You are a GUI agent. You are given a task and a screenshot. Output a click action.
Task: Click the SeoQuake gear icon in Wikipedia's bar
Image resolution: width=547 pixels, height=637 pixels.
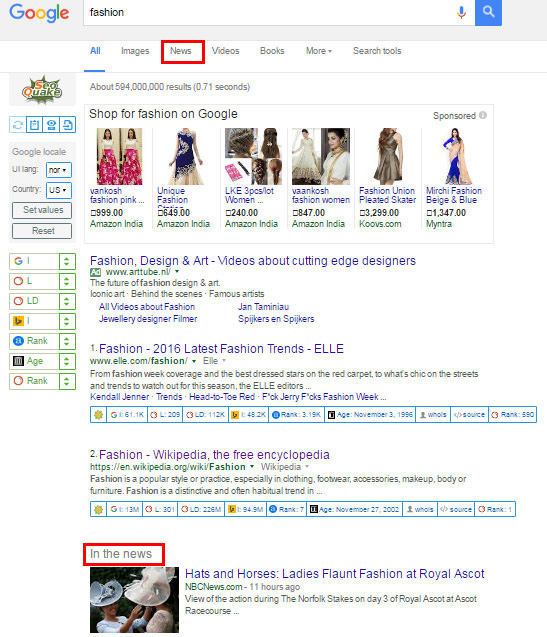click(x=98, y=509)
